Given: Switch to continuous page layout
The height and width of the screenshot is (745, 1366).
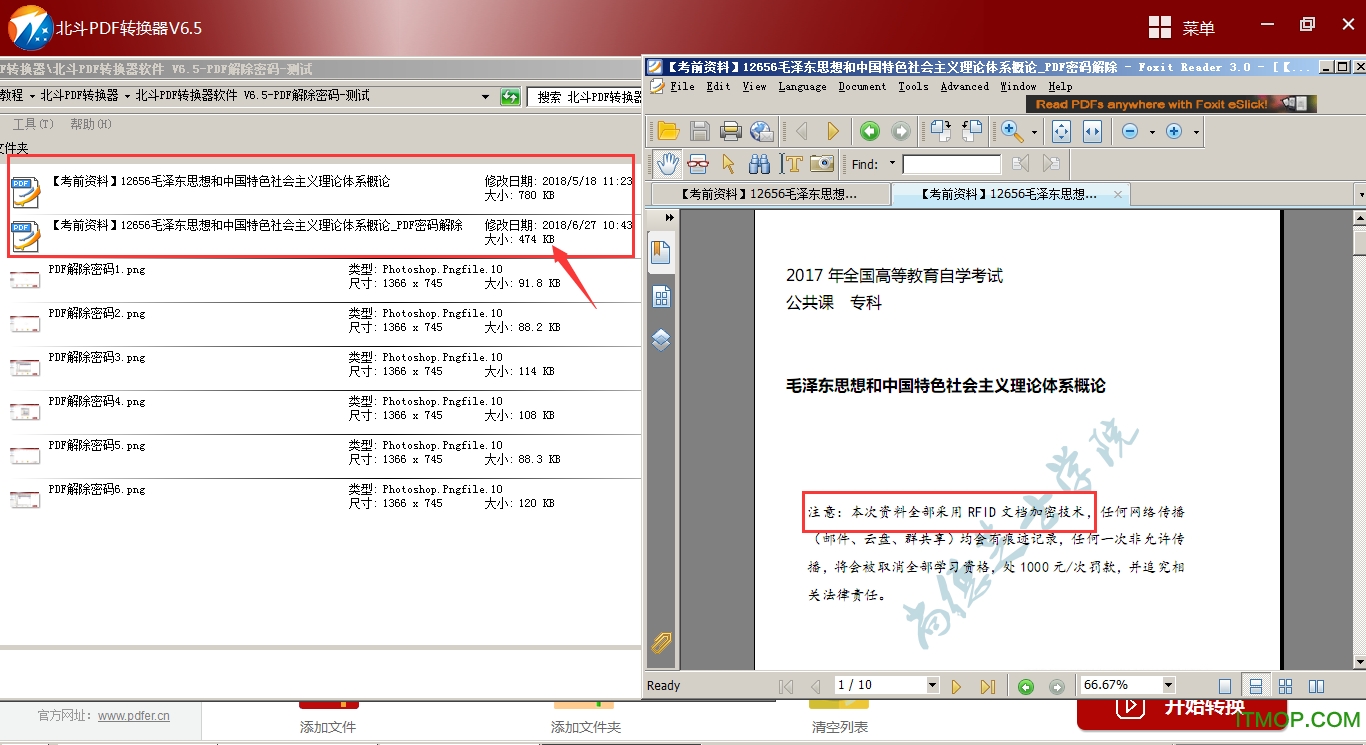Looking at the screenshot, I should coord(1255,686).
